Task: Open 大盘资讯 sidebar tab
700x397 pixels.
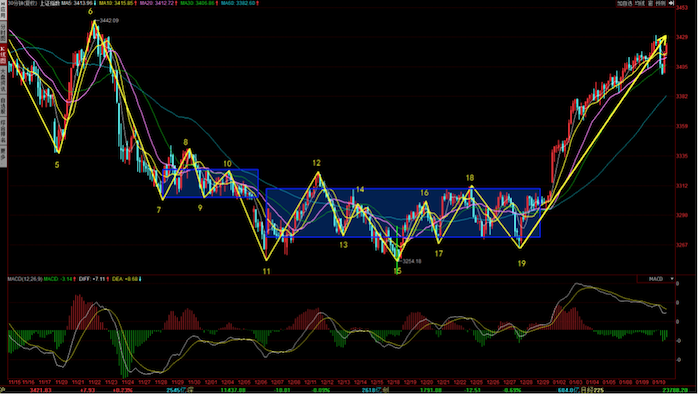Action: pyautogui.click(x=3, y=79)
